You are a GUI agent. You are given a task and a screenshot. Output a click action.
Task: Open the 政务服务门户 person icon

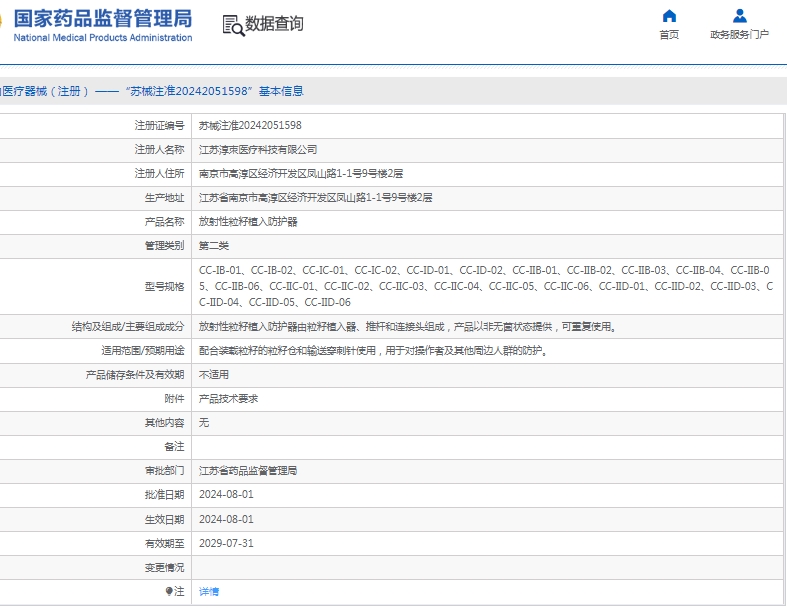tap(739, 16)
